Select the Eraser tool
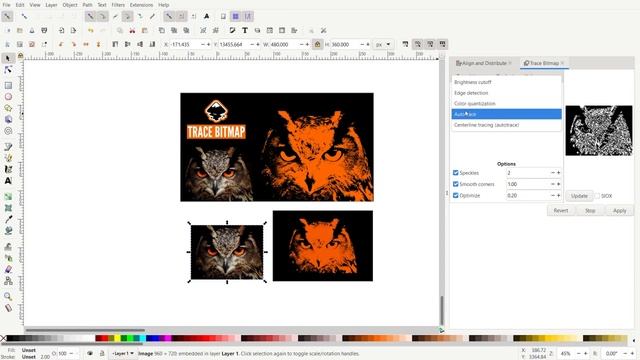 coord(8,269)
